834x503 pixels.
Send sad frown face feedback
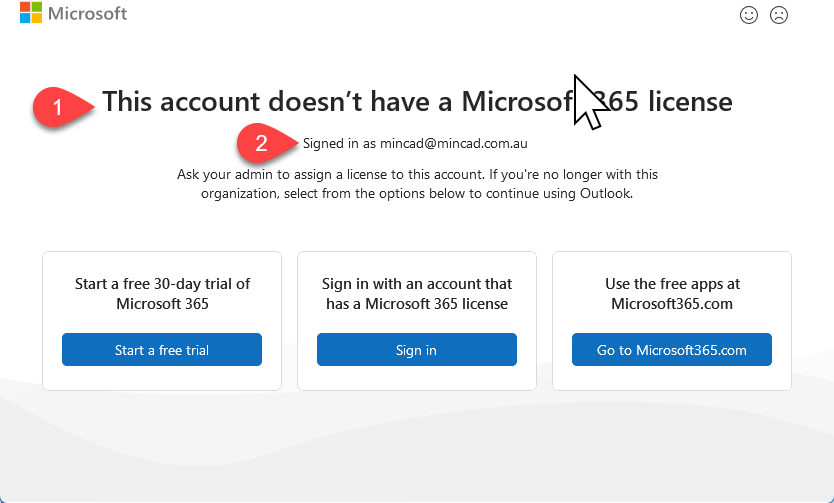click(779, 15)
